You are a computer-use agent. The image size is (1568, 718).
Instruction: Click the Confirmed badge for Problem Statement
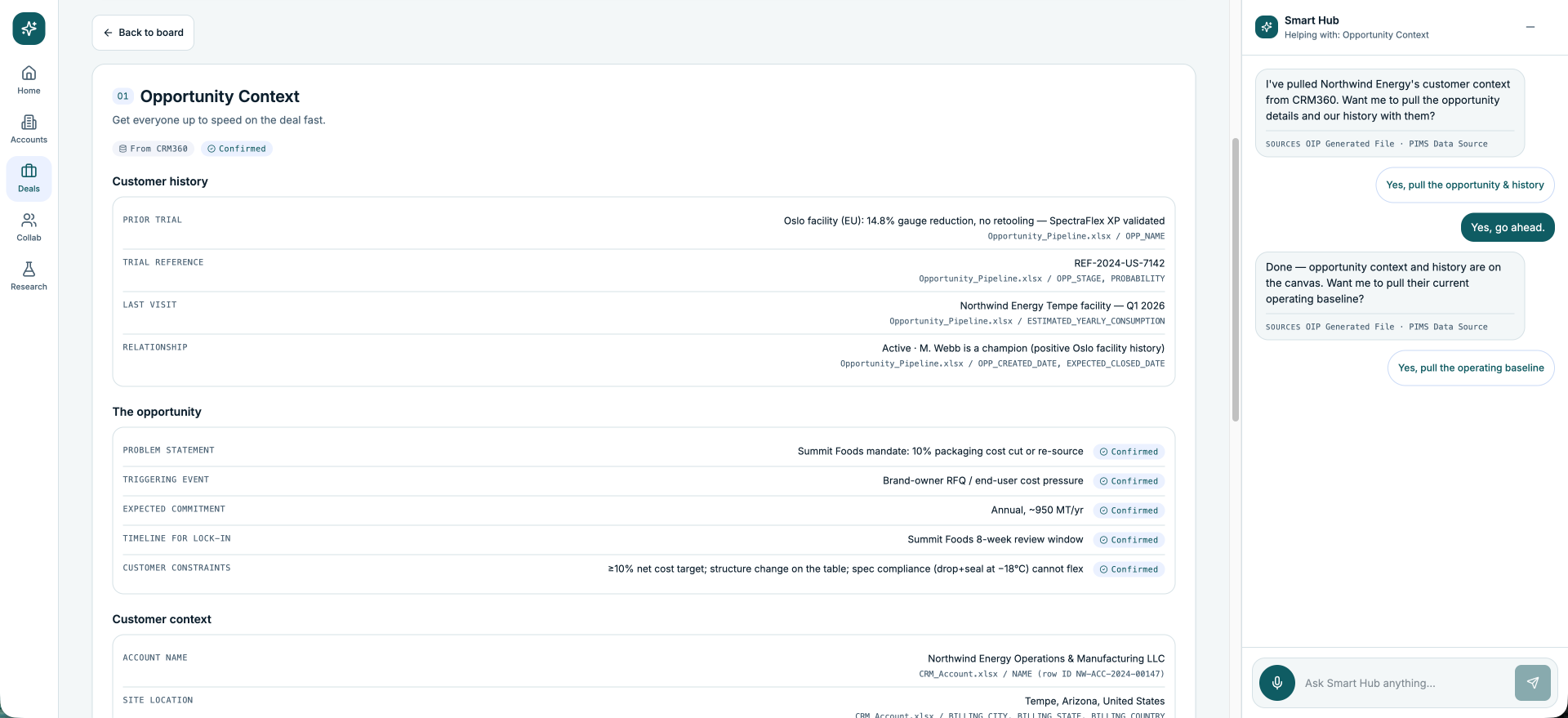[x=1129, y=452]
